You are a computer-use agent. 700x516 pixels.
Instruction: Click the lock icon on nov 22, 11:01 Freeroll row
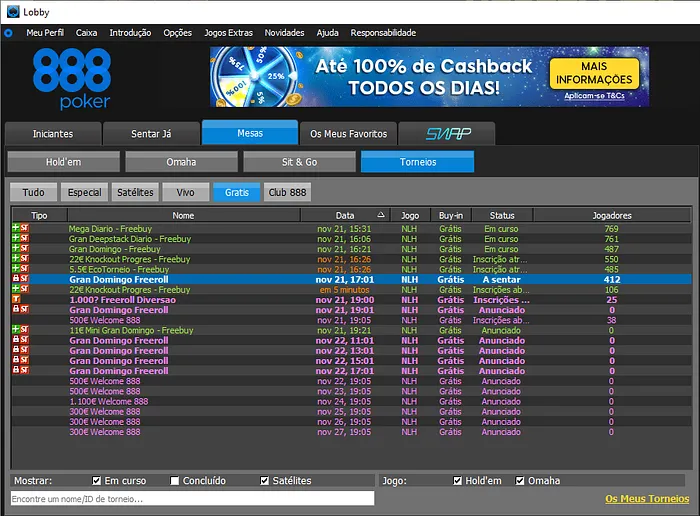(x=16, y=340)
